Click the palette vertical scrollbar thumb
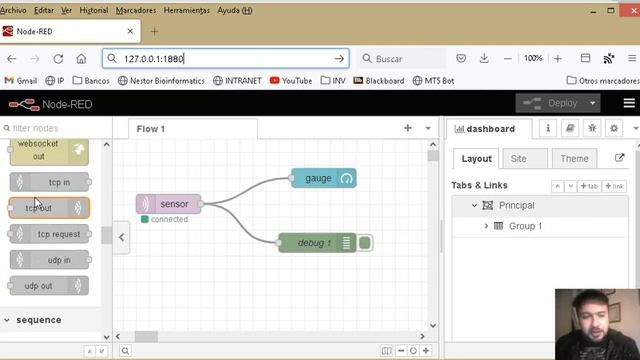 click(107, 236)
